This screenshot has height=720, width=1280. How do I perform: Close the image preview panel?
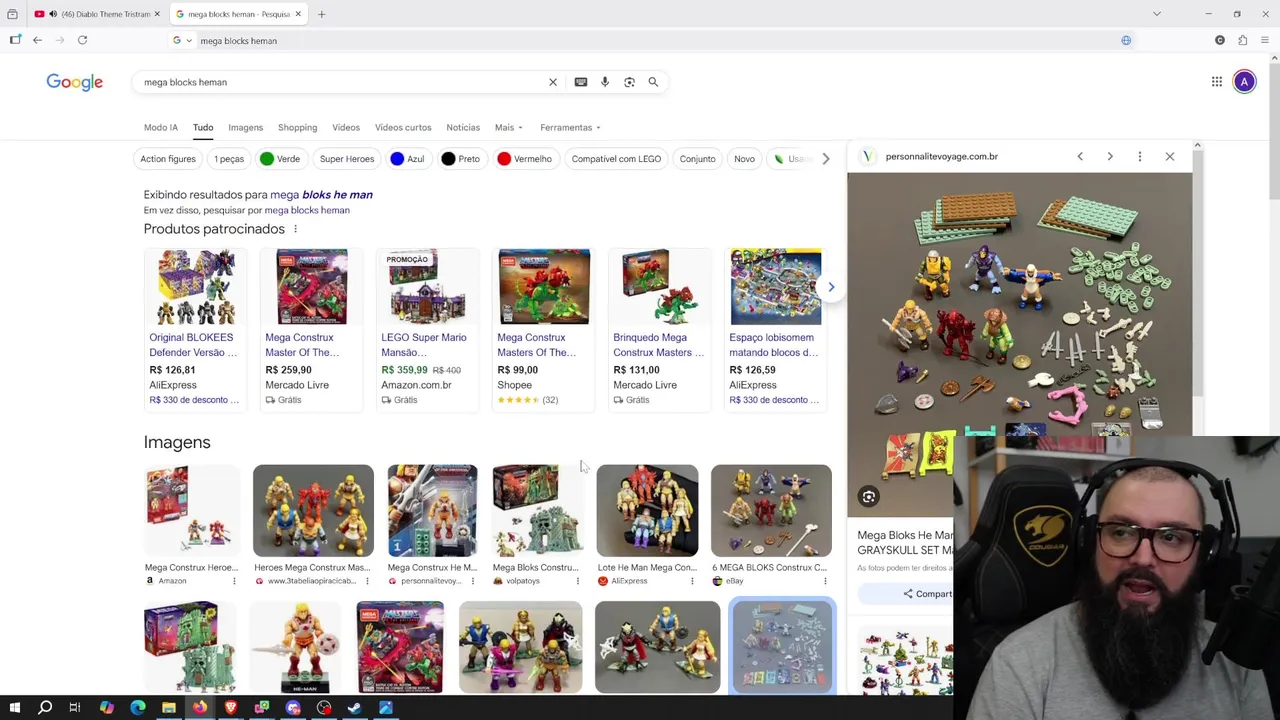click(1170, 157)
